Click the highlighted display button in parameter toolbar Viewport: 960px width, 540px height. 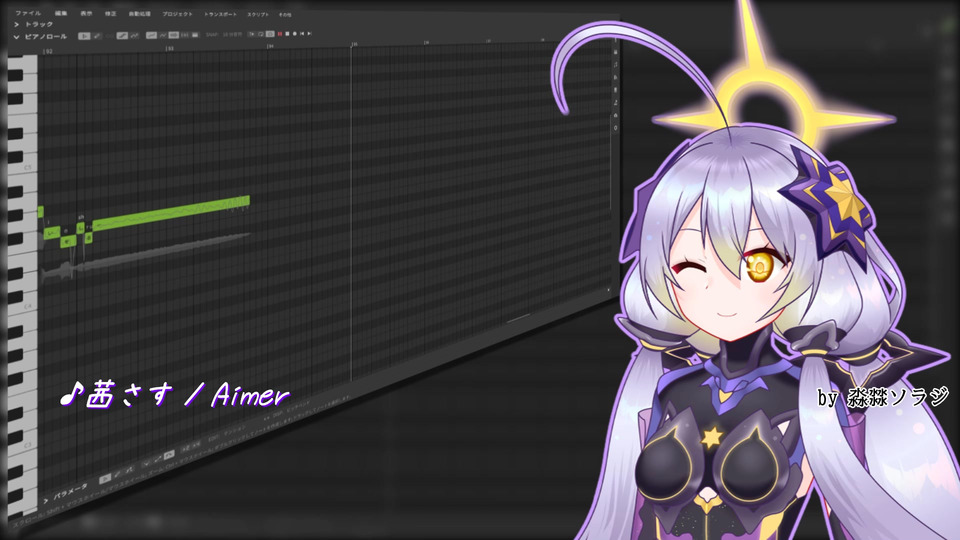point(169,455)
